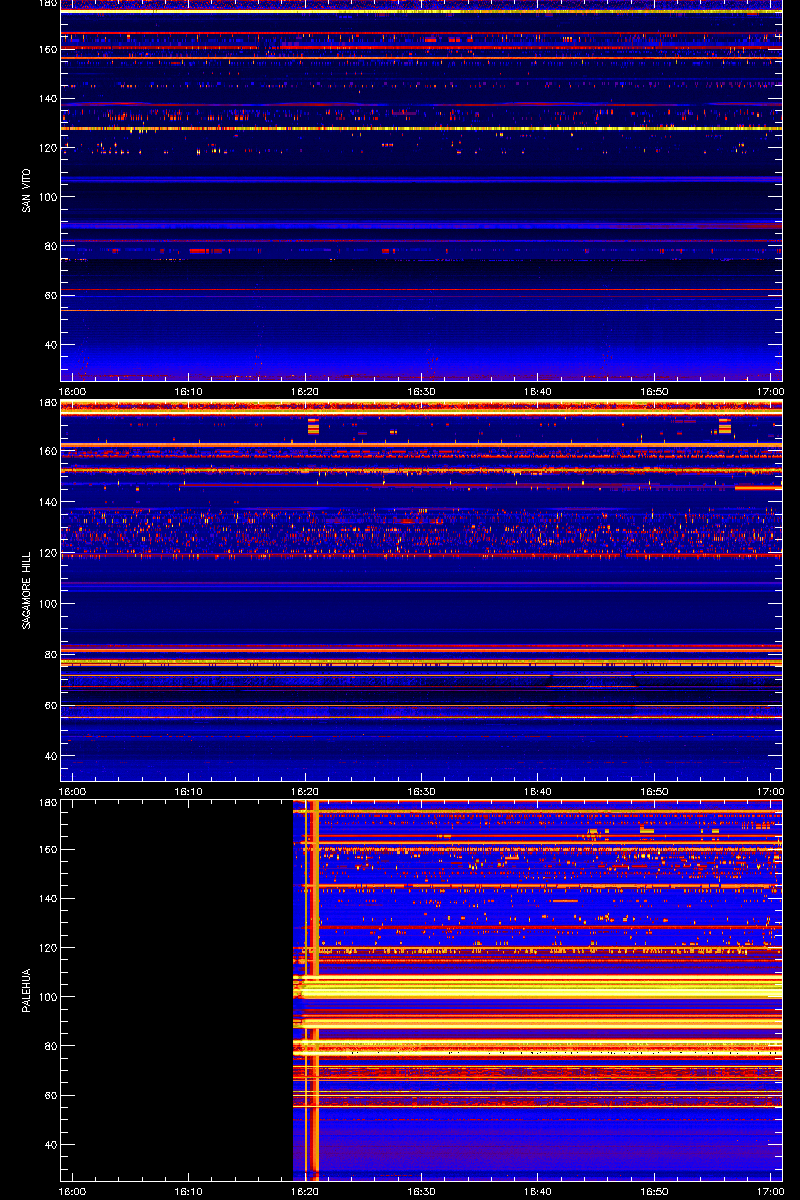This screenshot has width=800, height=1200.
Task: Choose 16:10 tick under Palehua panel
Action: point(189,1192)
